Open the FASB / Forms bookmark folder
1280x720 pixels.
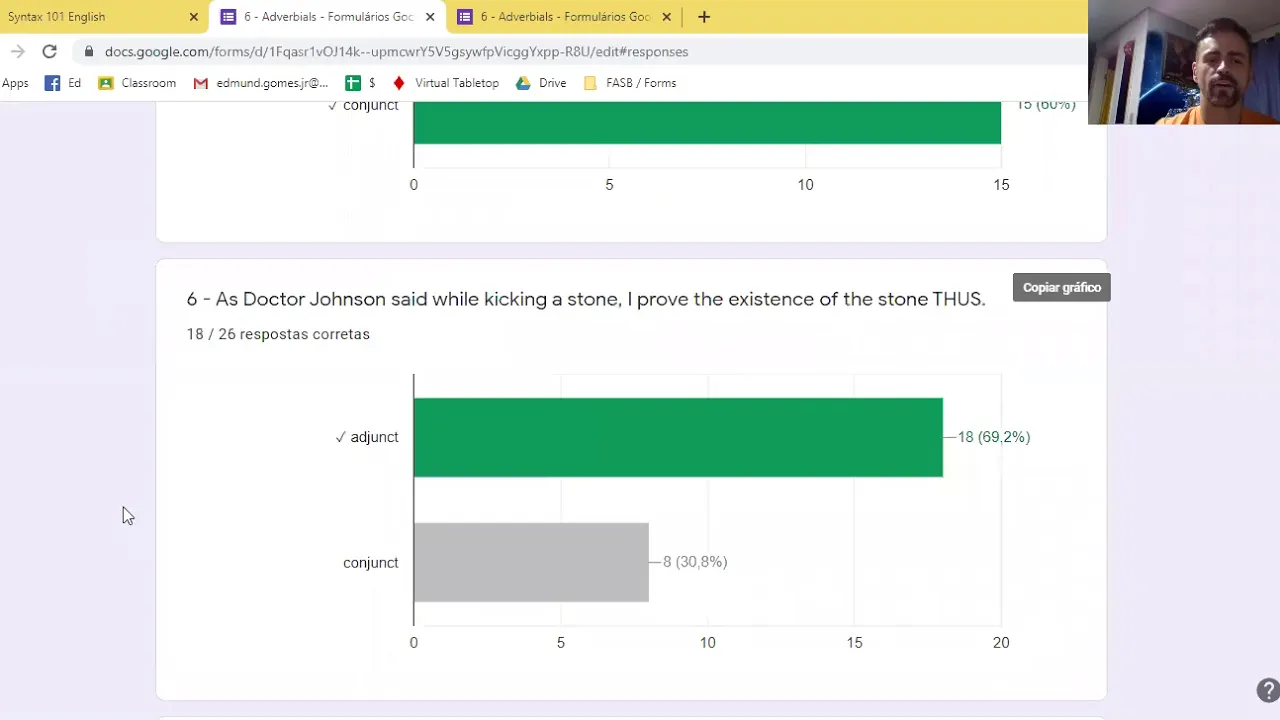[630, 83]
